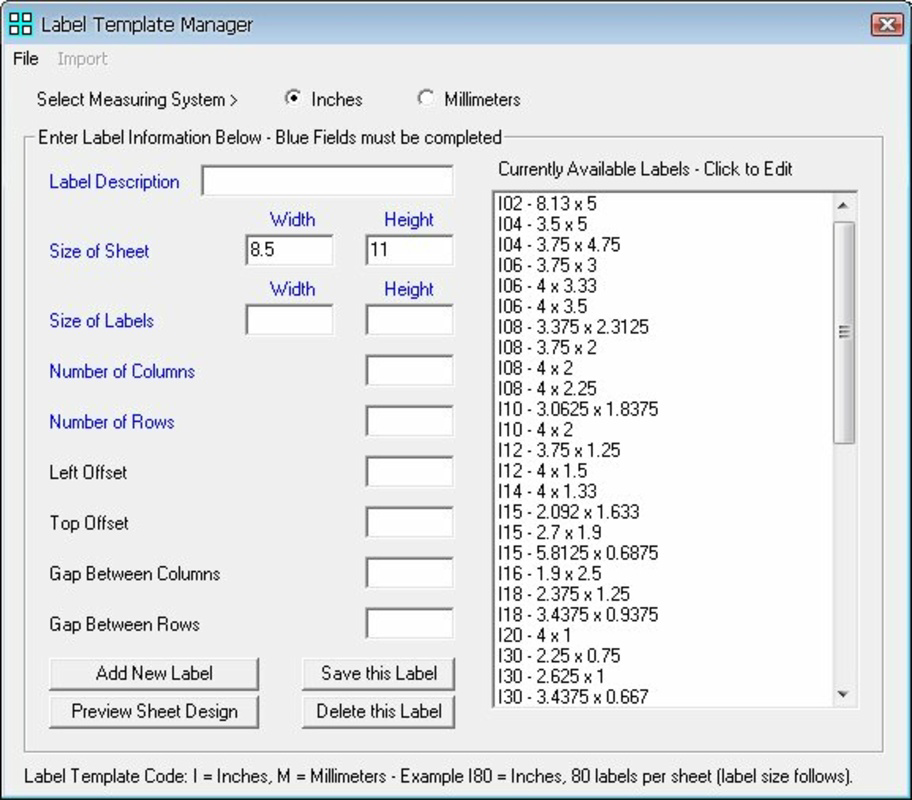This screenshot has width=912, height=800.
Task: Select the Millimeters radio button
Action: [x=425, y=98]
